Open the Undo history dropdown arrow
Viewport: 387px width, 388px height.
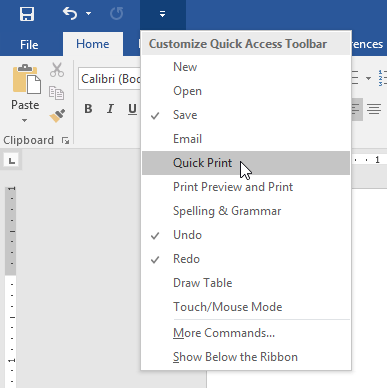coord(88,14)
